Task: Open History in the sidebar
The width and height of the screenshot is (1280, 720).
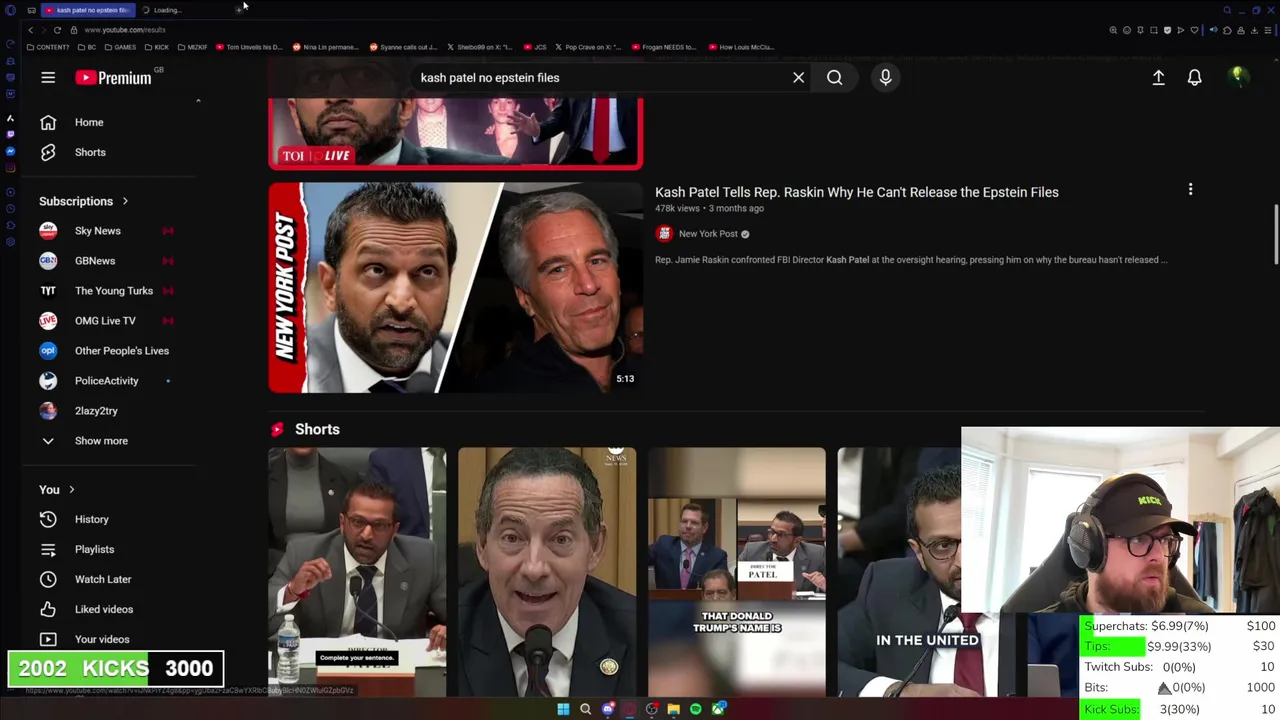Action: point(91,519)
